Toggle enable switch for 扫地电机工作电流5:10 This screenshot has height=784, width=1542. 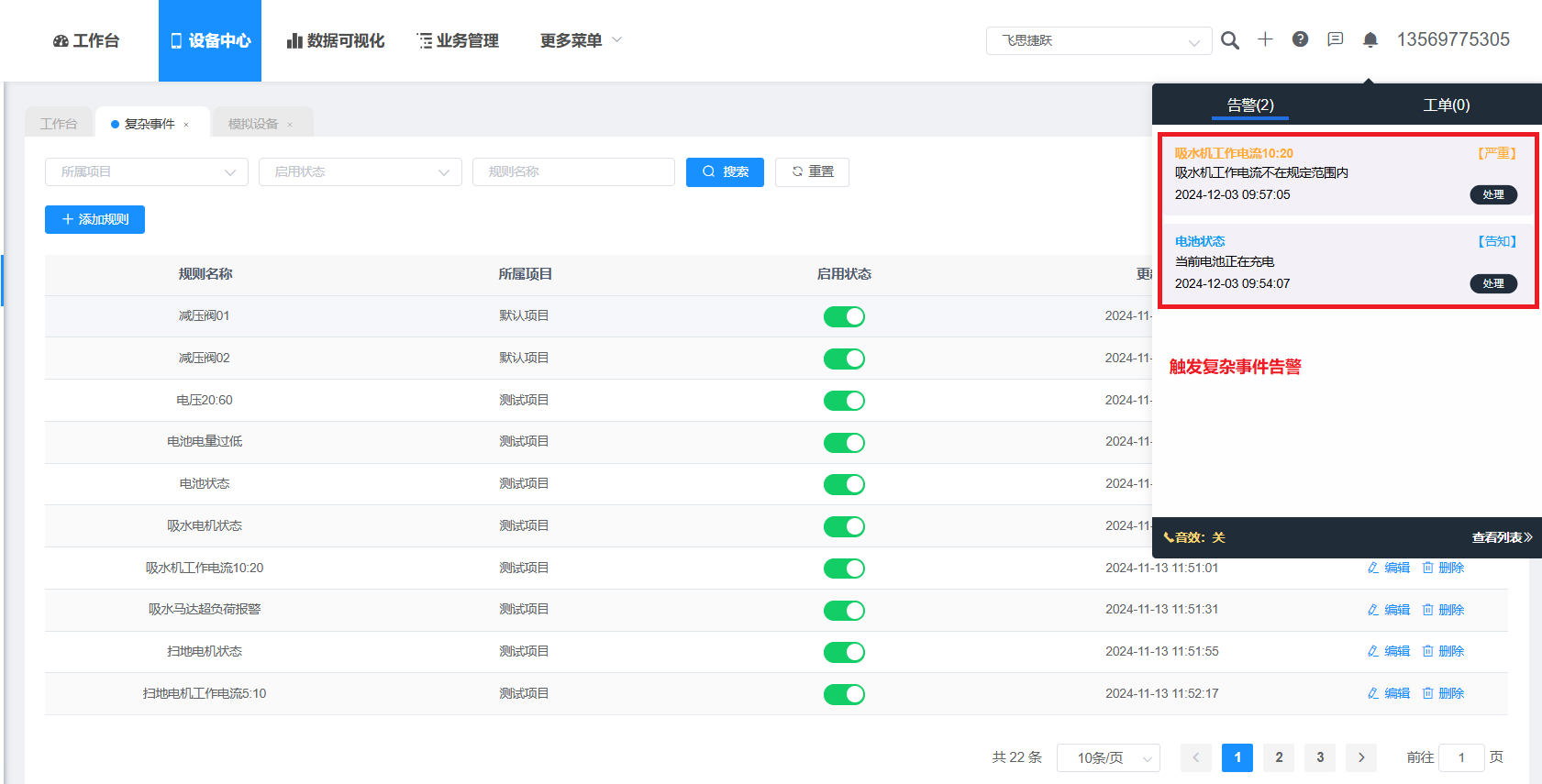pyautogui.click(x=844, y=694)
